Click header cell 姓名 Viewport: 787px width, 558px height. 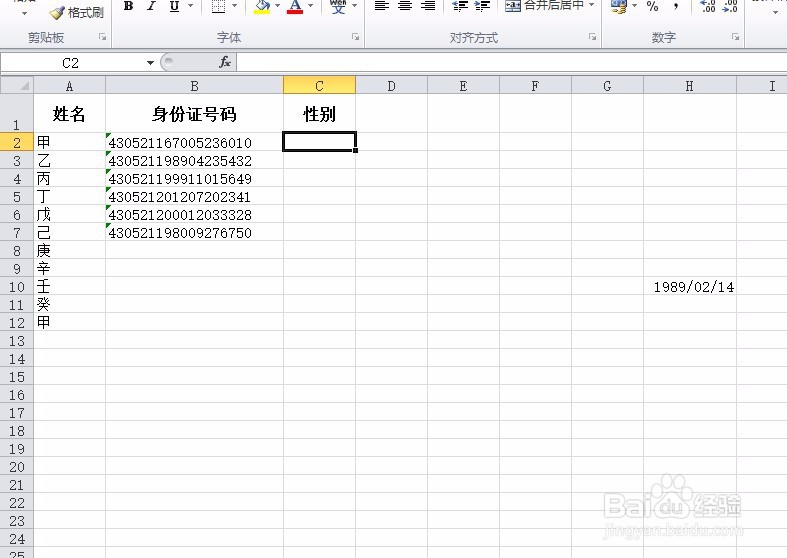[x=69, y=113]
